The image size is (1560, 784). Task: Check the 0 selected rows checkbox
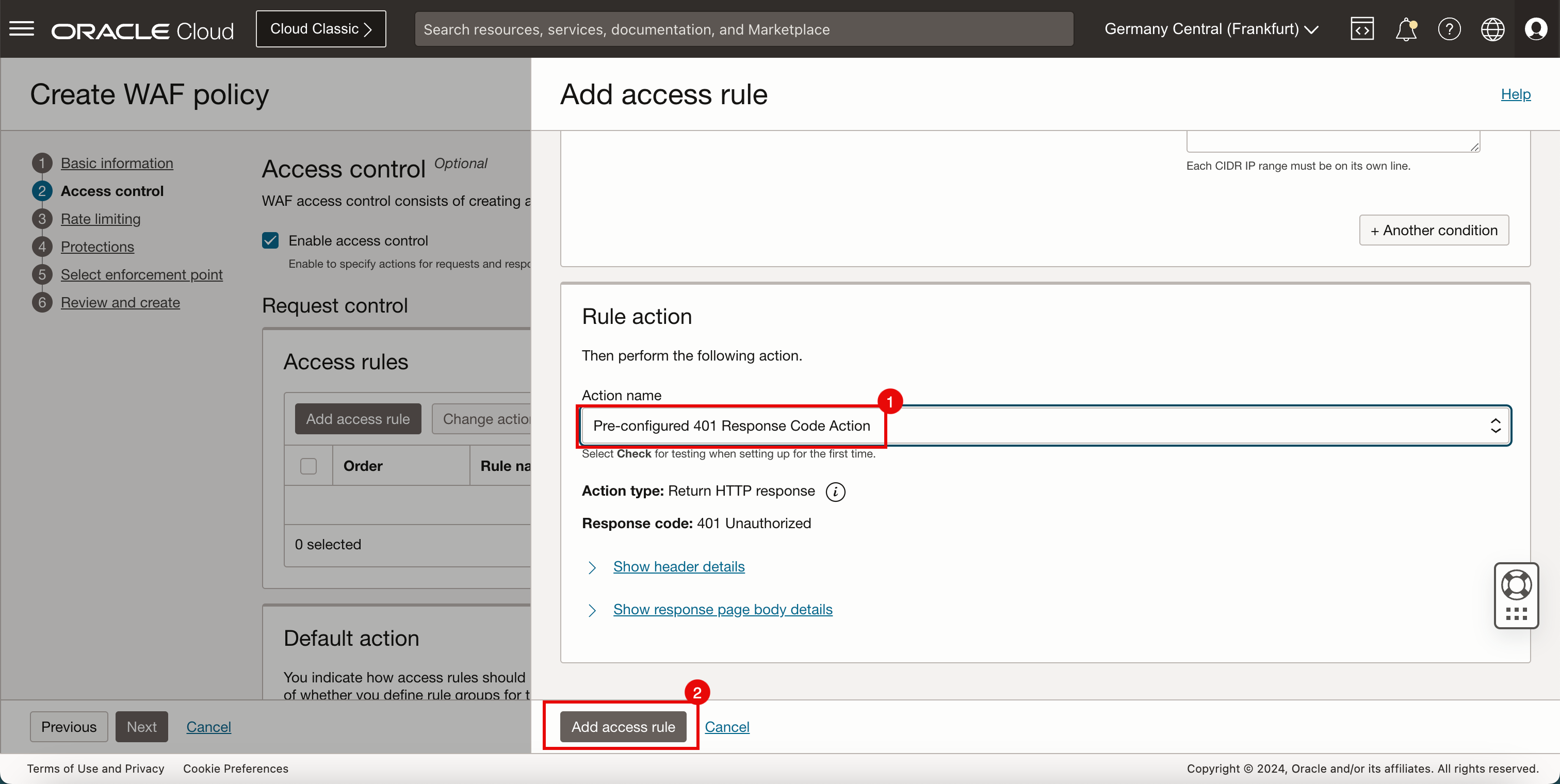click(309, 465)
